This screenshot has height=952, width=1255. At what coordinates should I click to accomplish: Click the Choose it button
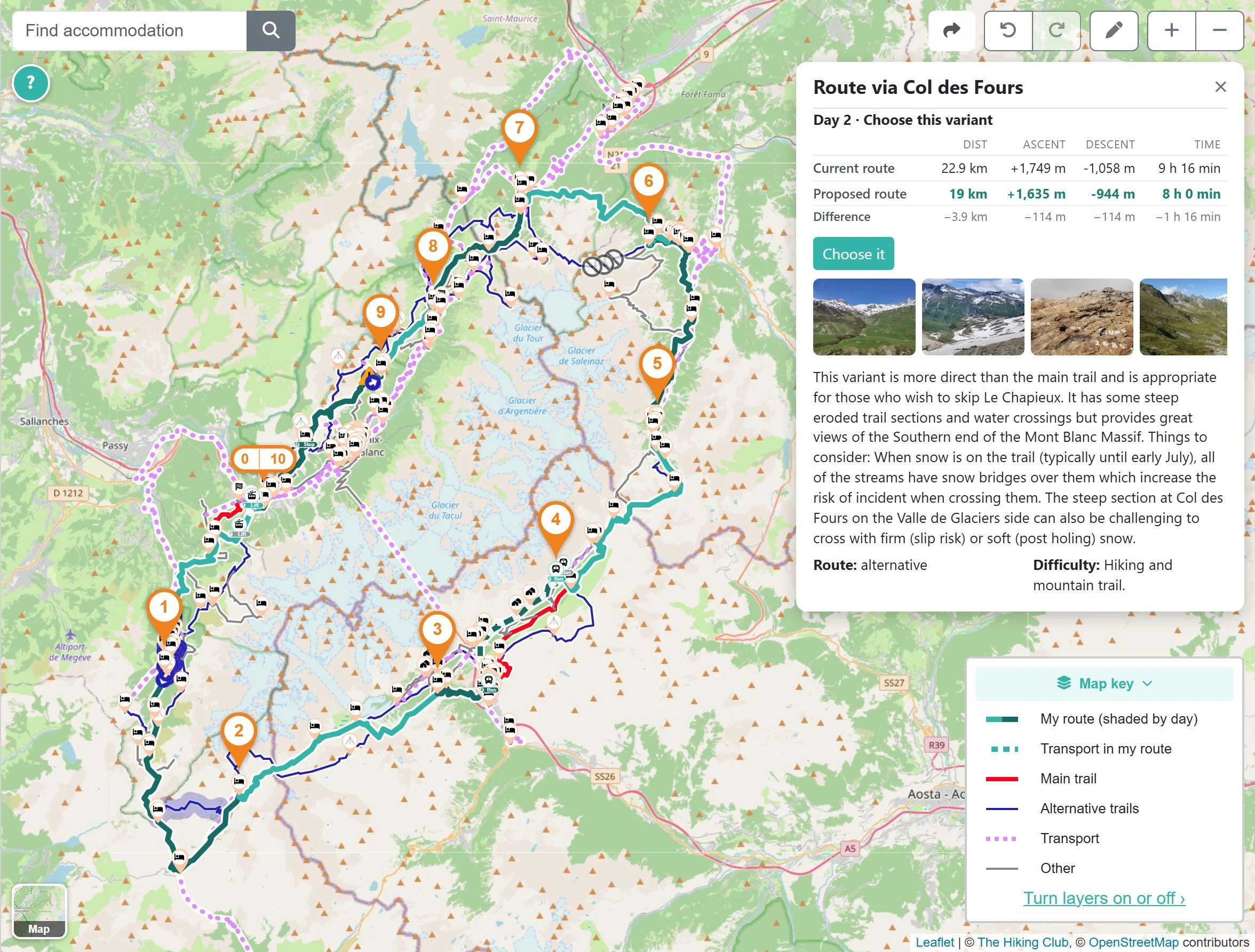click(x=853, y=253)
